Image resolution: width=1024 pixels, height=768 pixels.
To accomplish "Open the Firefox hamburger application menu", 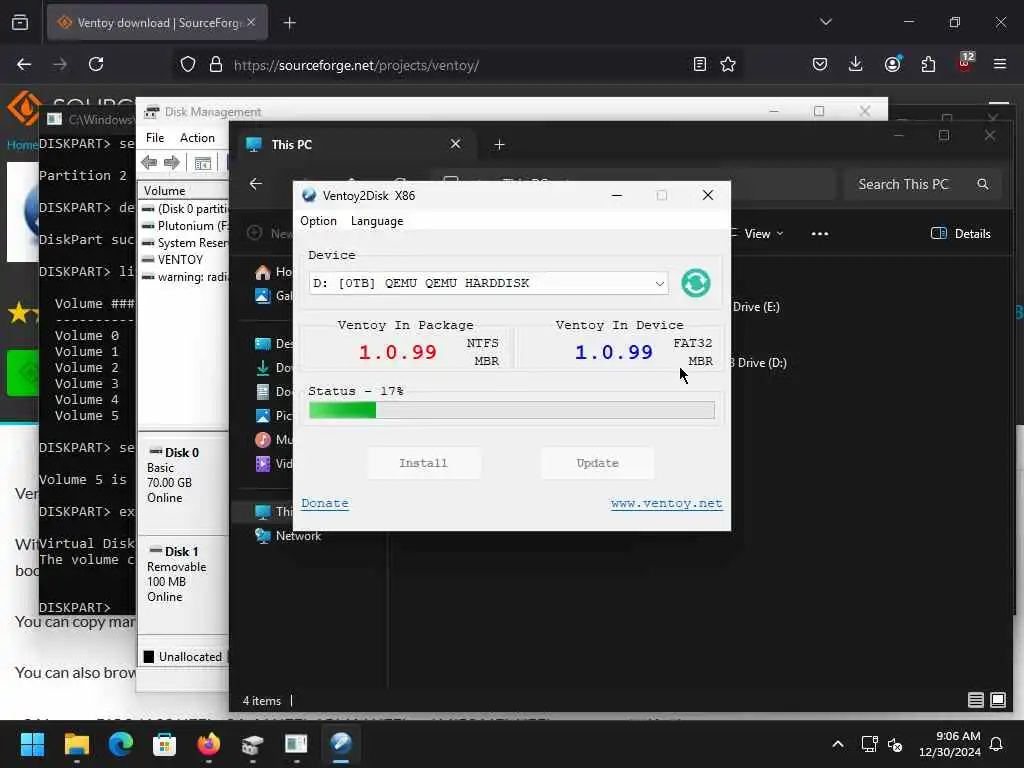I will click(x=1000, y=64).
